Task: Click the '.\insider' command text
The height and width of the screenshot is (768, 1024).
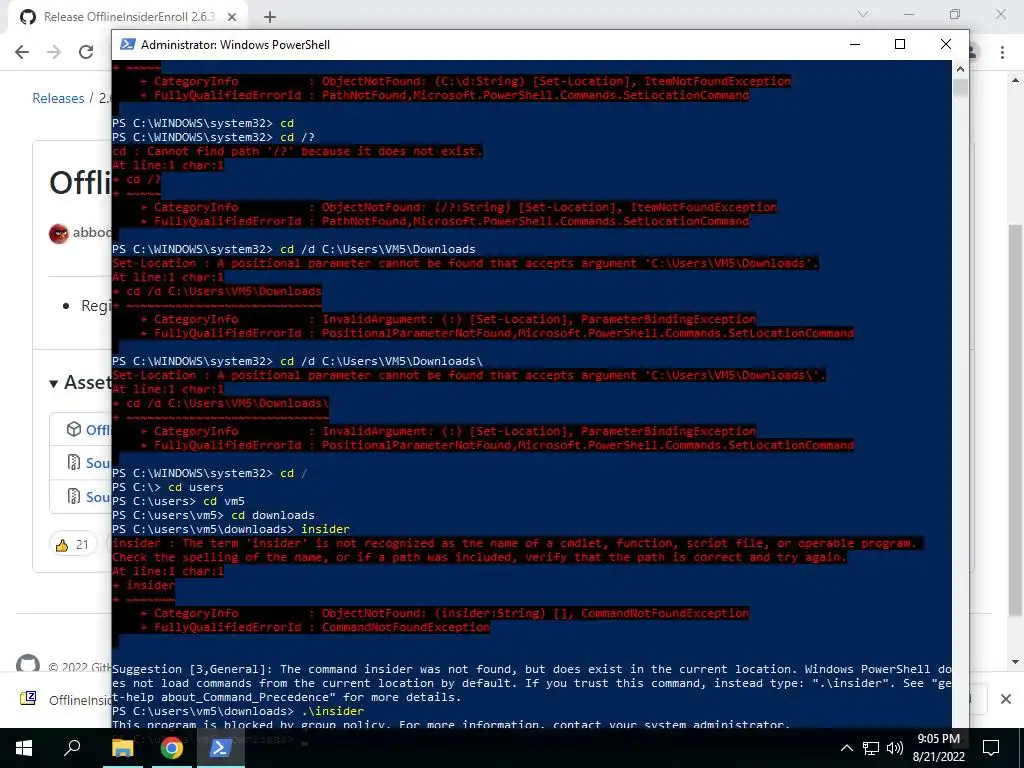Action: click(x=333, y=711)
